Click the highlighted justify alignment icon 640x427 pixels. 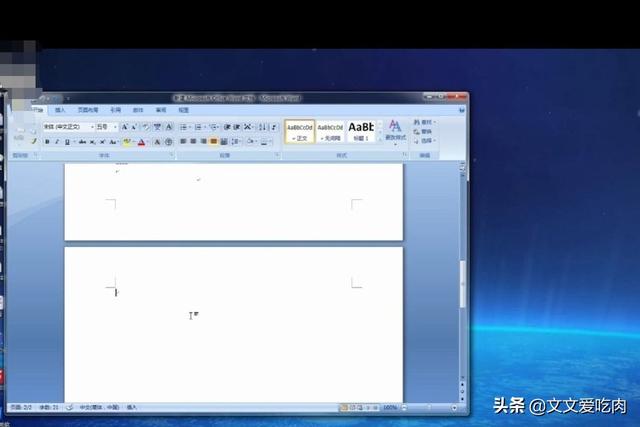coord(213,142)
